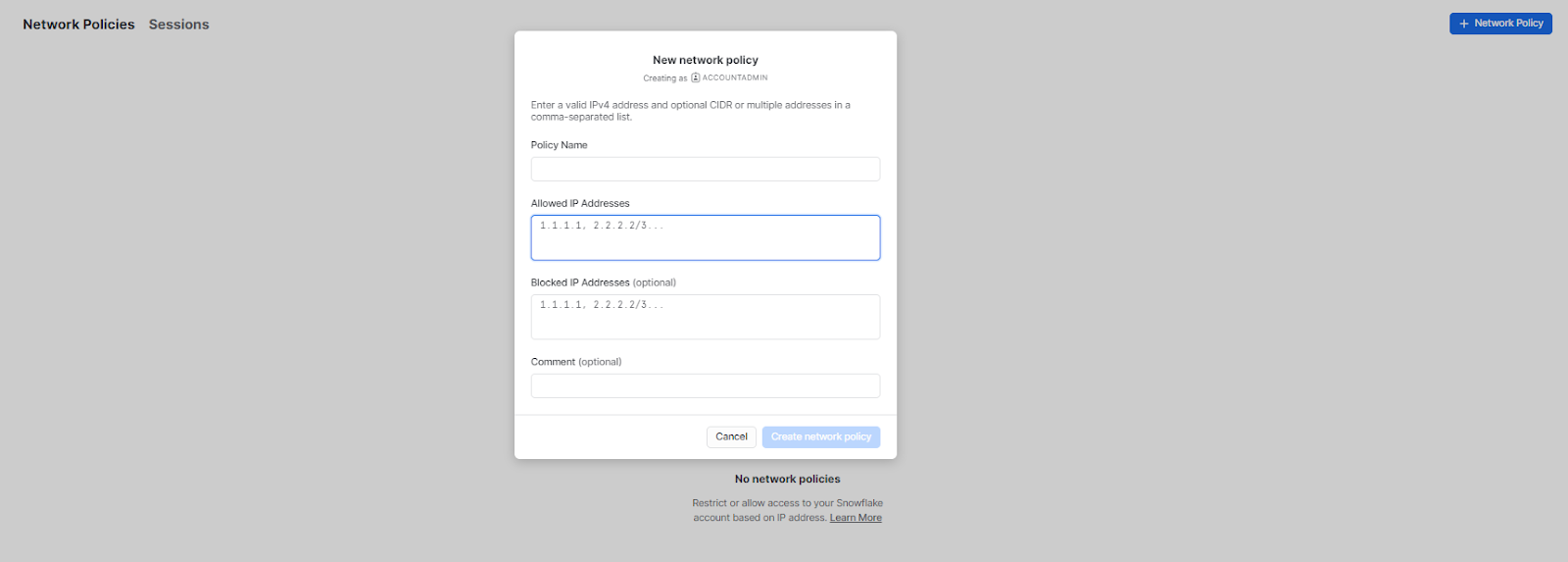Viewport: 1568px width, 562px height.
Task: Click the ACCOUNTADMIN role user icon
Action: click(x=696, y=77)
